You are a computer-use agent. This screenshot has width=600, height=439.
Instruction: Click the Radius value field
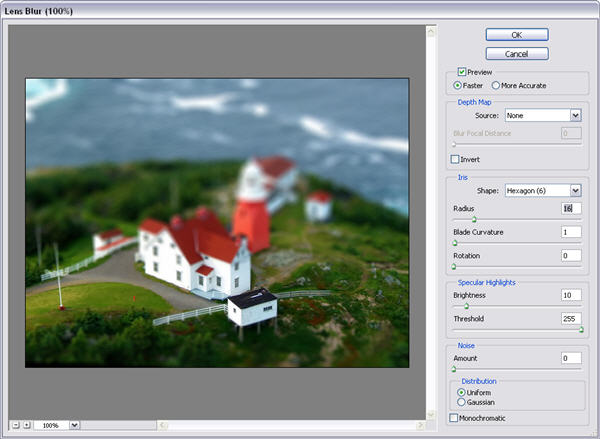(571, 208)
